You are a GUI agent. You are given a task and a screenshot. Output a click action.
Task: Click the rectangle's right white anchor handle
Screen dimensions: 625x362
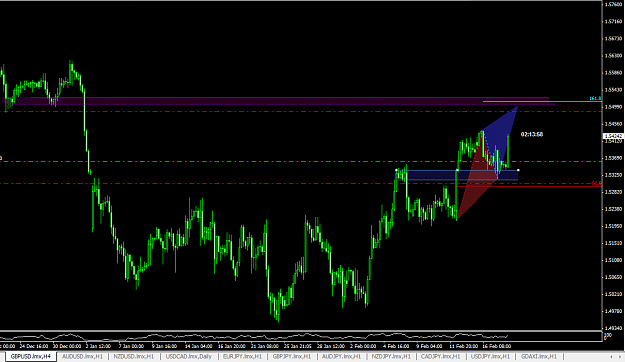(x=518, y=171)
